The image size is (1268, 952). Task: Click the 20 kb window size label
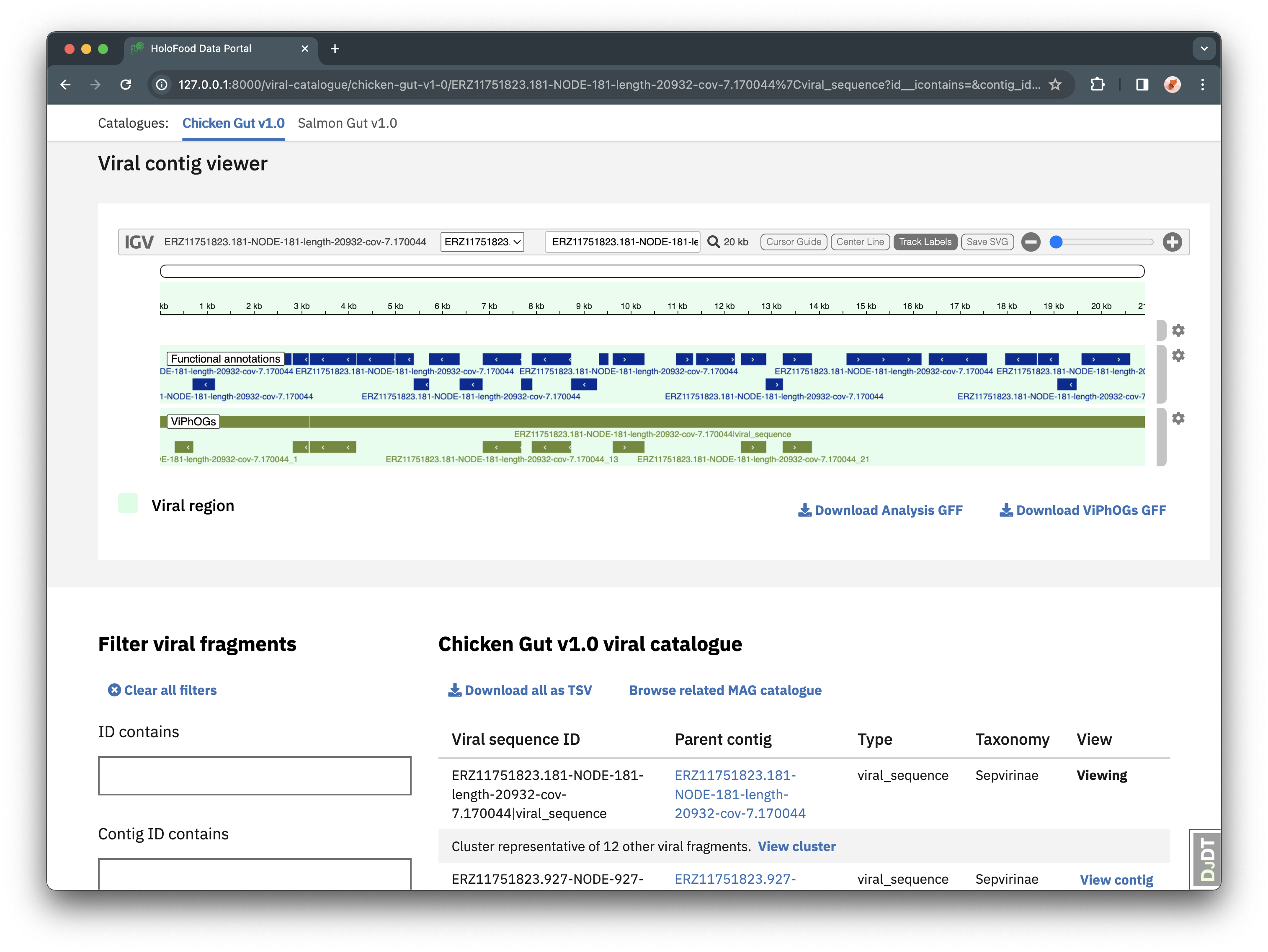click(735, 242)
